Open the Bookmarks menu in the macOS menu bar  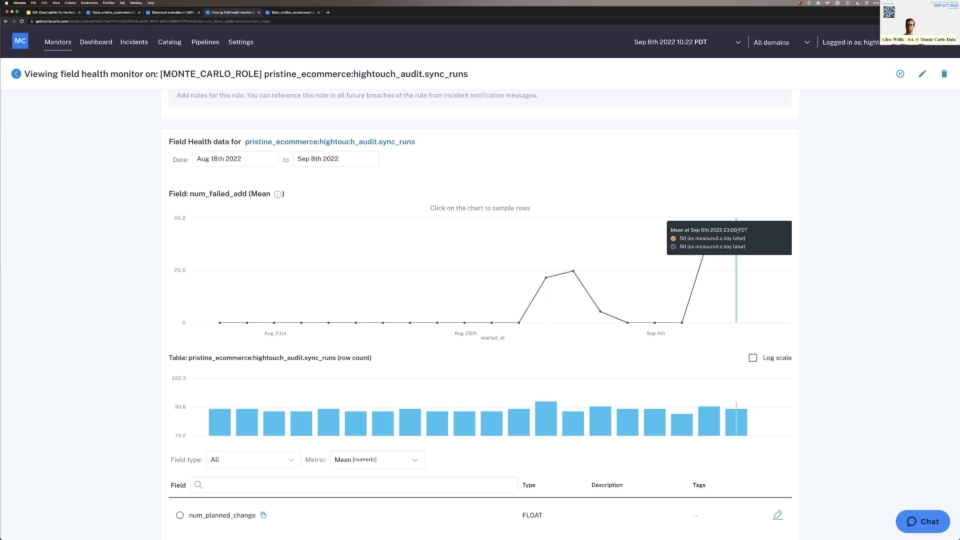[x=89, y=2]
